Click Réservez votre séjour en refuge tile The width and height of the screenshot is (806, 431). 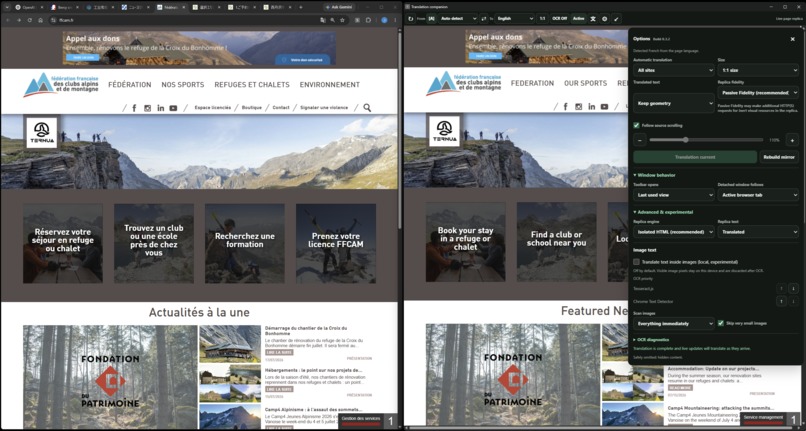click(63, 243)
